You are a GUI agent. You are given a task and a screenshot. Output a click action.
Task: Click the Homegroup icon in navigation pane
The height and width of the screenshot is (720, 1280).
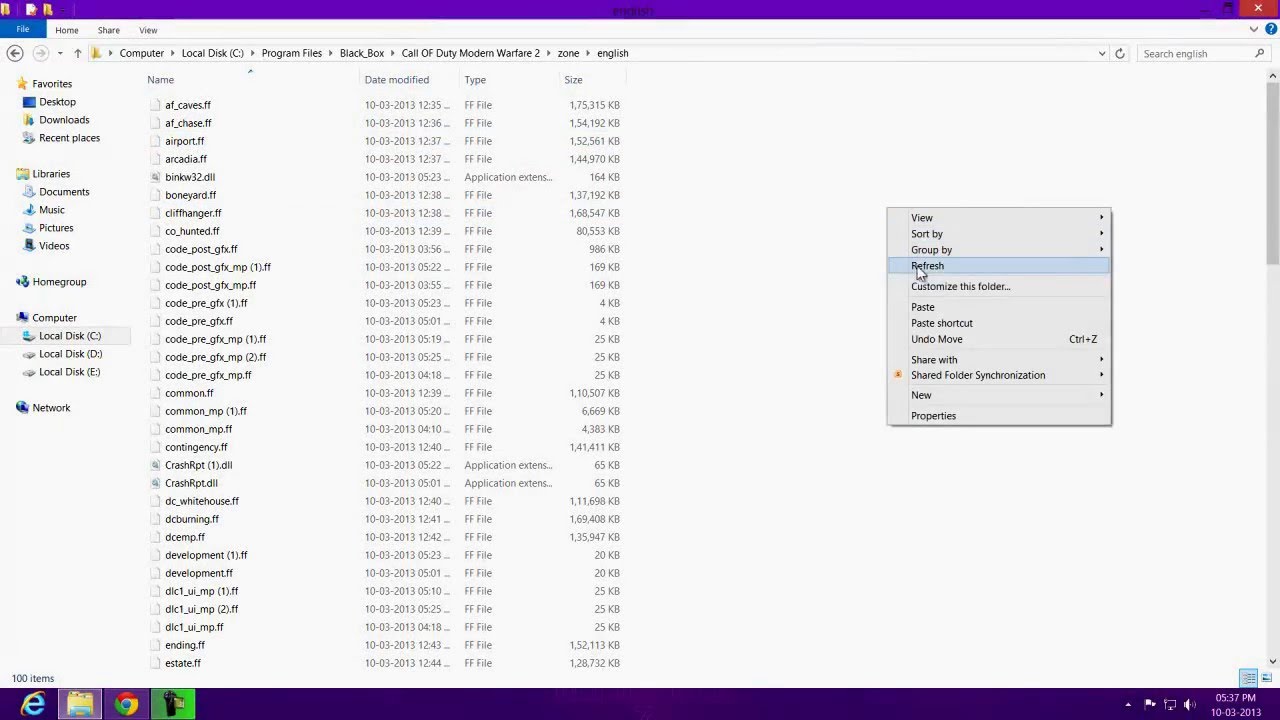tap(22, 282)
